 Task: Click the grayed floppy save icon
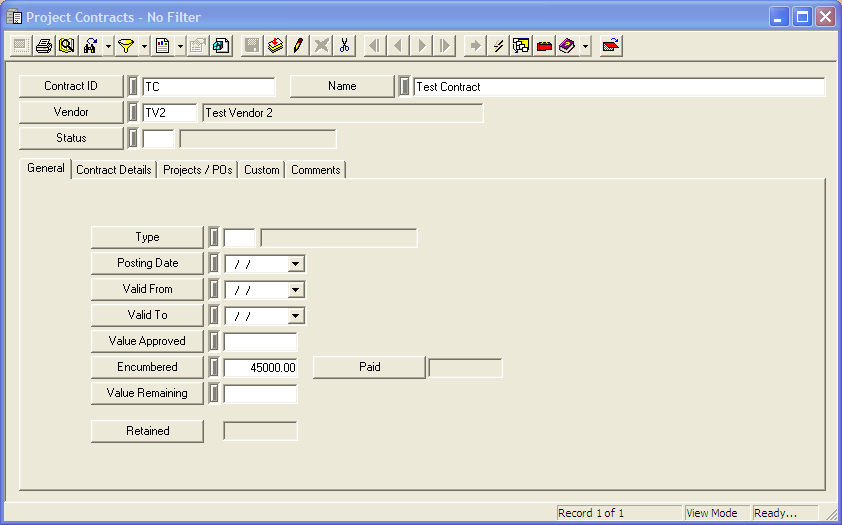pos(252,46)
